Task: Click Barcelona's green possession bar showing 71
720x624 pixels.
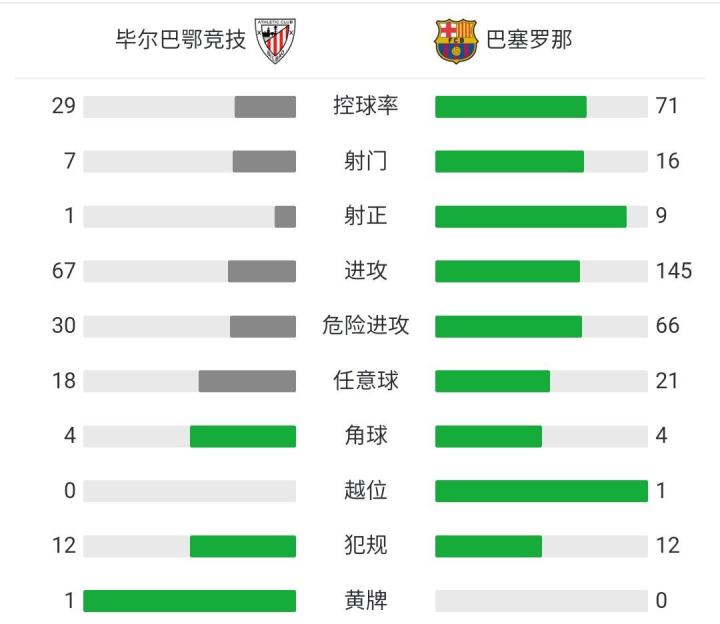Action: (510, 106)
